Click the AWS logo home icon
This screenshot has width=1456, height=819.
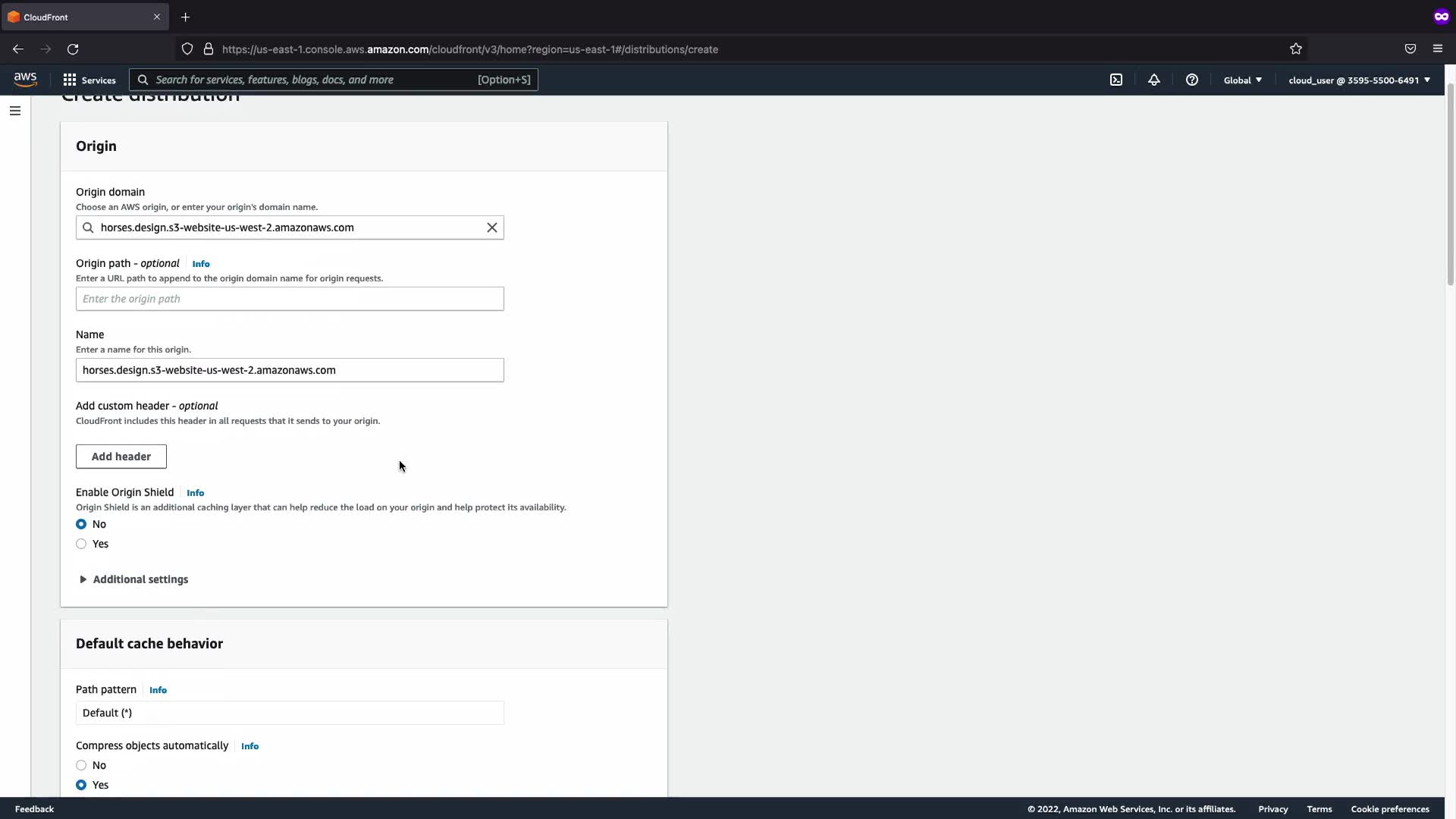point(25,80)
